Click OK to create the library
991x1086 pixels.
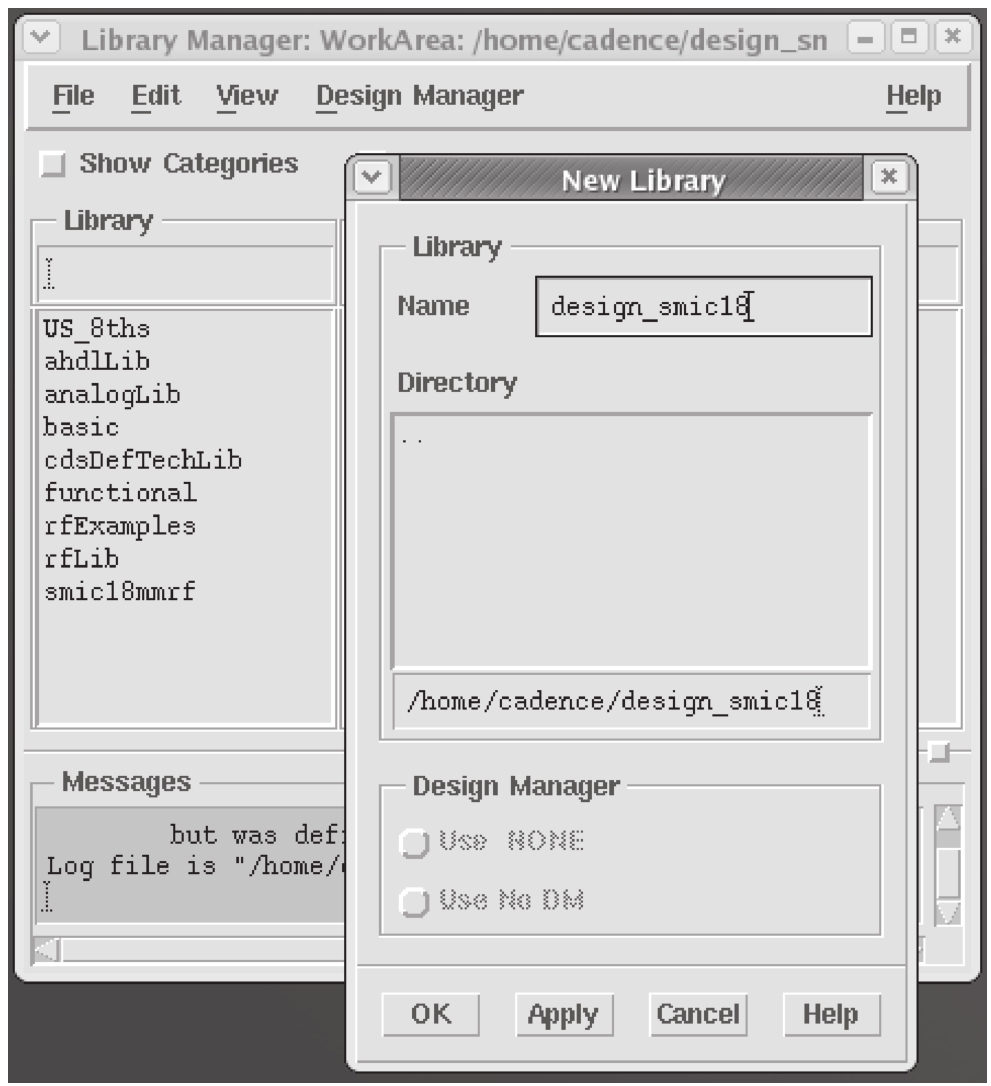click(x=431, y=1015)
